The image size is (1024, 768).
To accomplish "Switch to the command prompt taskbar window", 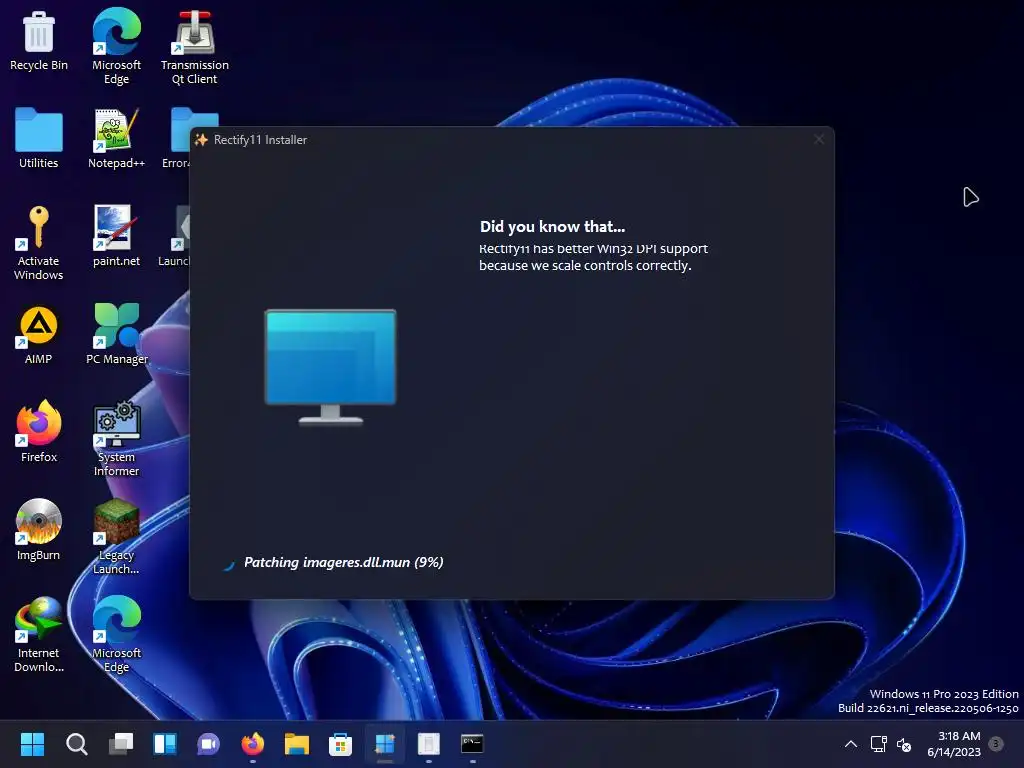I will click(x=472, y=744).
